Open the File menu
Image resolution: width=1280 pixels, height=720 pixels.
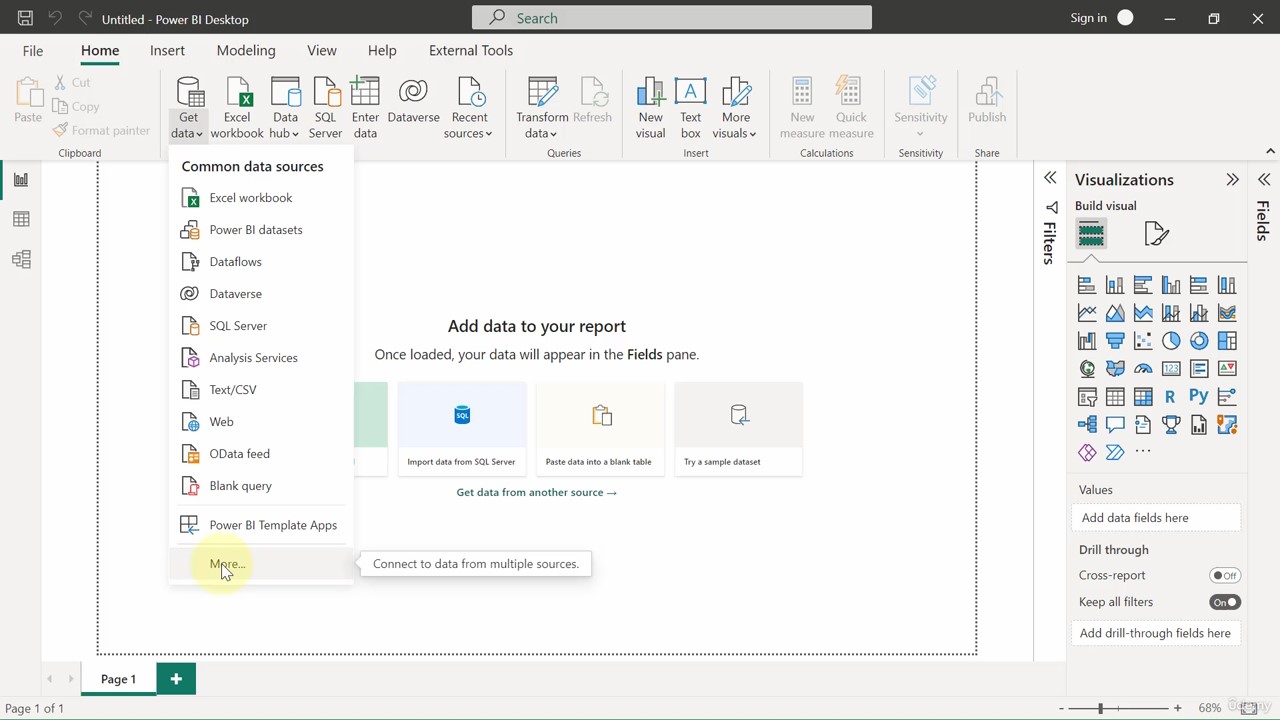point(33,50)
